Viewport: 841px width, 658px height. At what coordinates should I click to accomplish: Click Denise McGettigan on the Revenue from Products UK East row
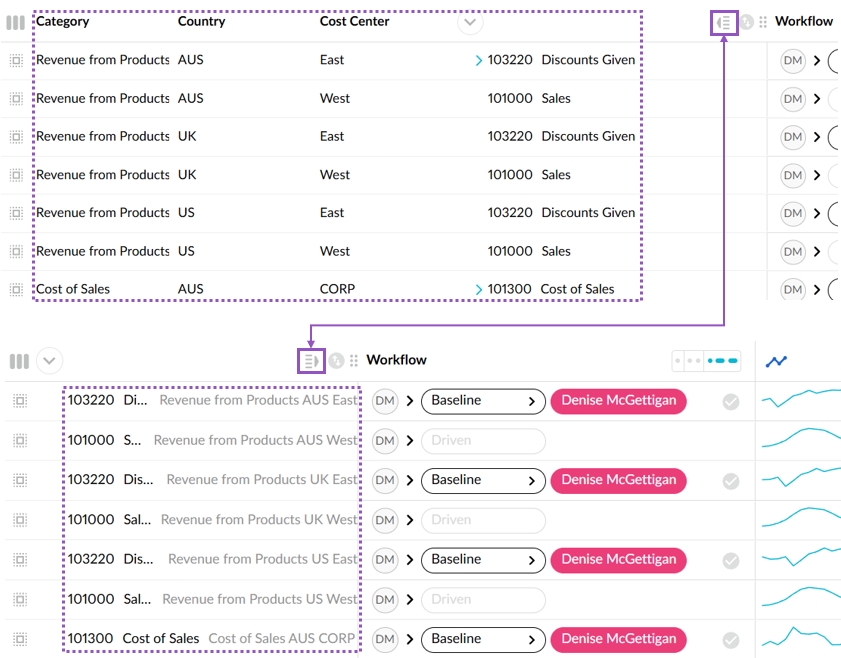618,480
